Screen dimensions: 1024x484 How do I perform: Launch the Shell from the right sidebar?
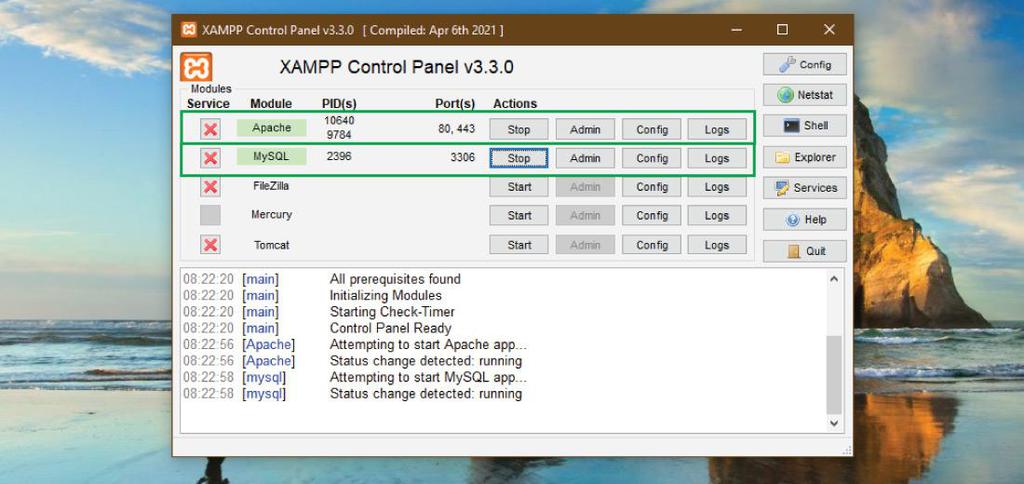point(805,125)
